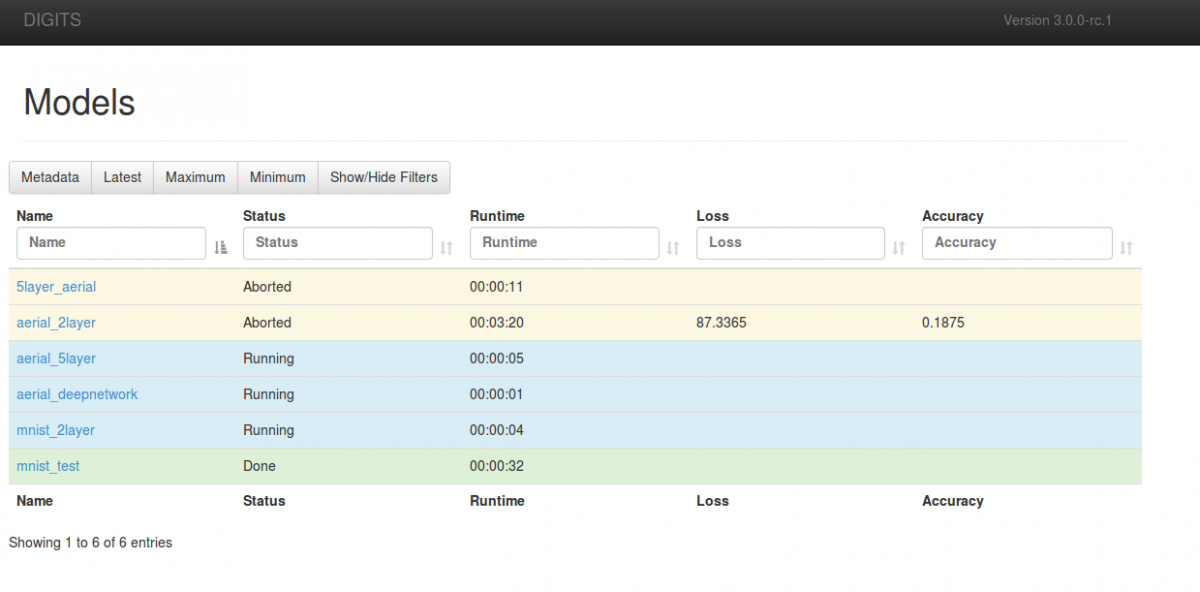Sort the table by Runtime using its sort icon

(x=673, y=247)
